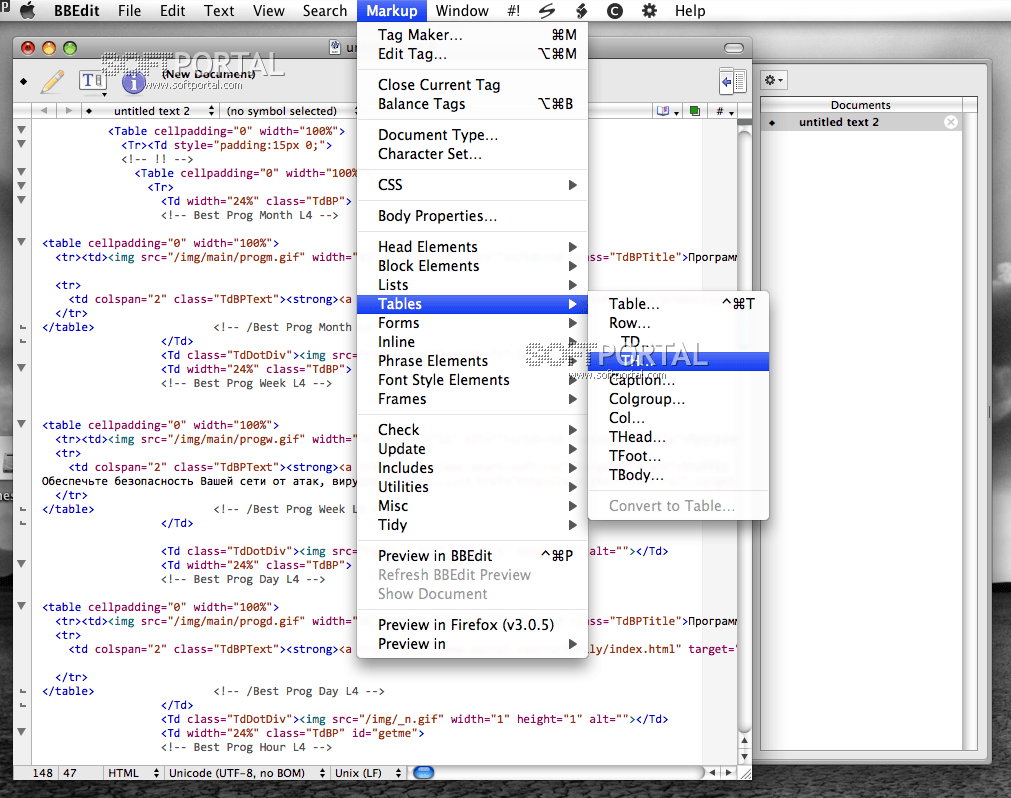This screenshot has width=1011, height=798.
Task: Click the pencil document state icon
Action: [52, 82]
